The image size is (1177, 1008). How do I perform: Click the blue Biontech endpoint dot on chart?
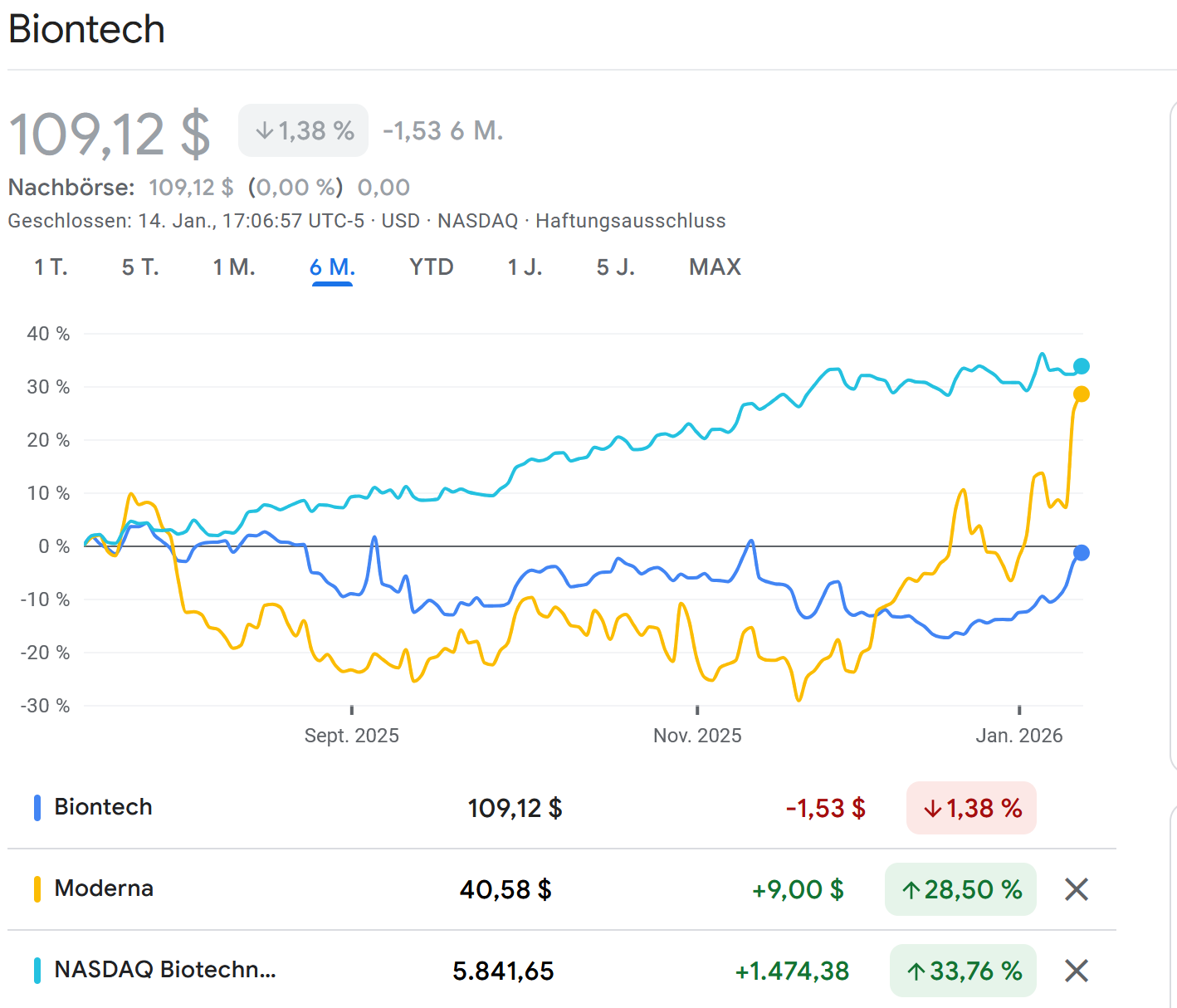(x=1081, y=553)
